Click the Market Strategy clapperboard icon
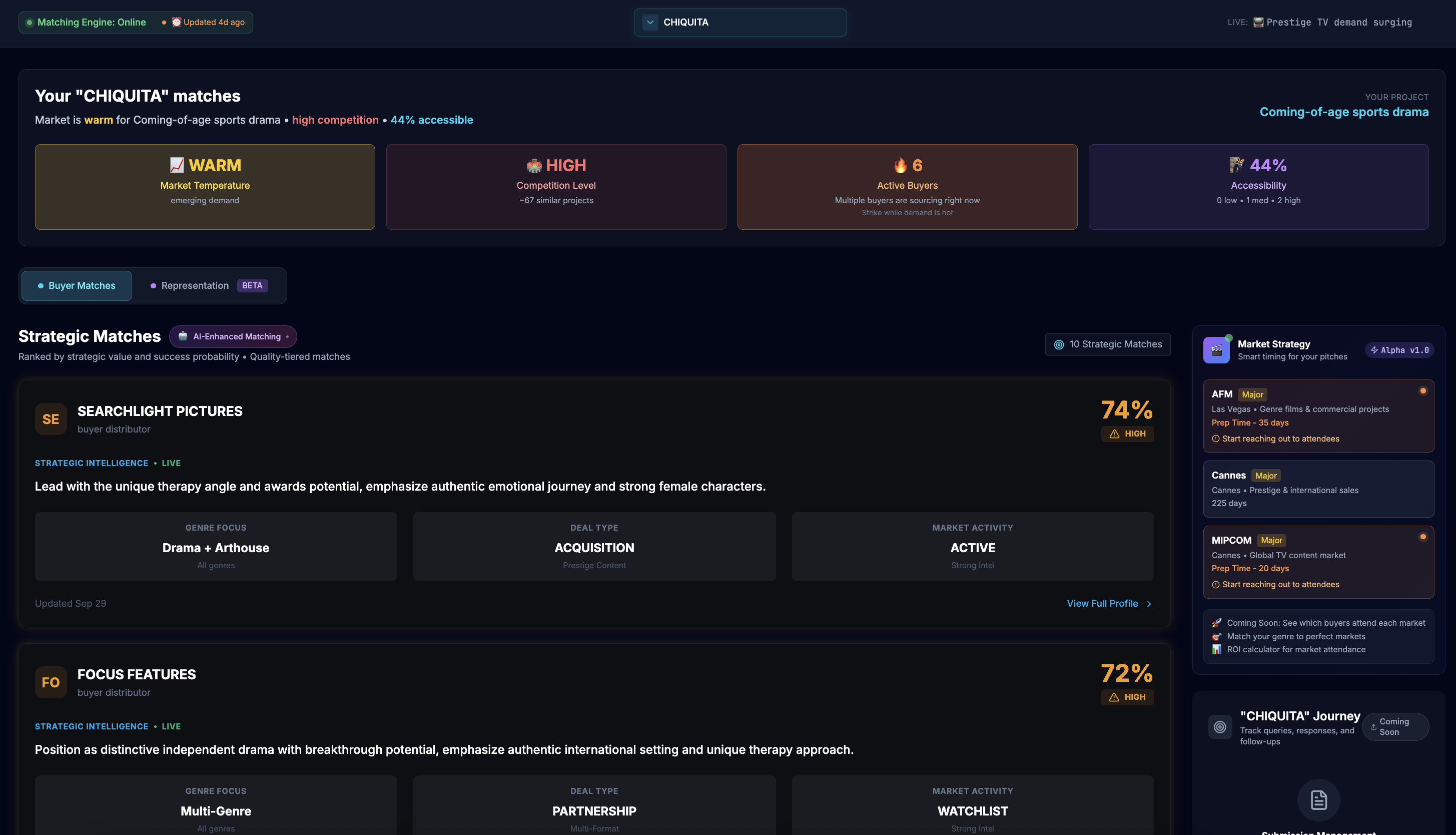This screenshot has height=835, width=1456. point(1216,350)
